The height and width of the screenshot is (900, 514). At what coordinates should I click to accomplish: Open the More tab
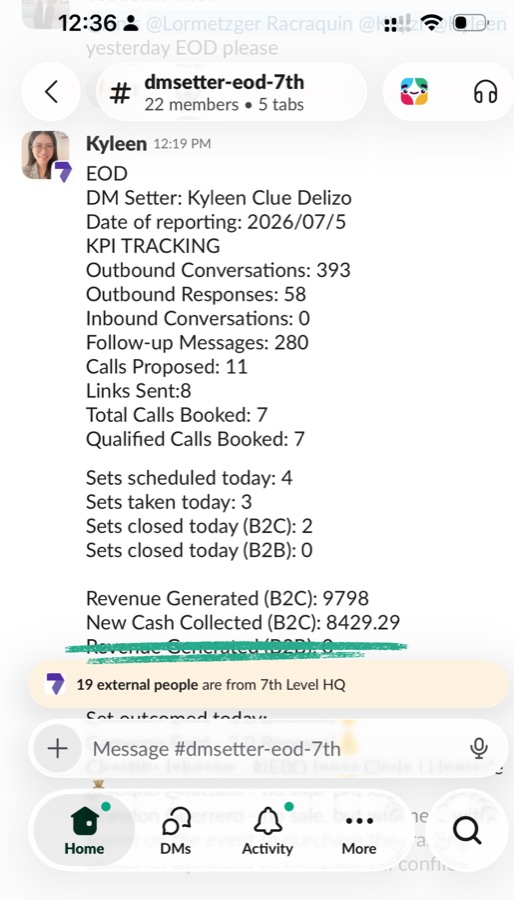(x=359, y=830)
